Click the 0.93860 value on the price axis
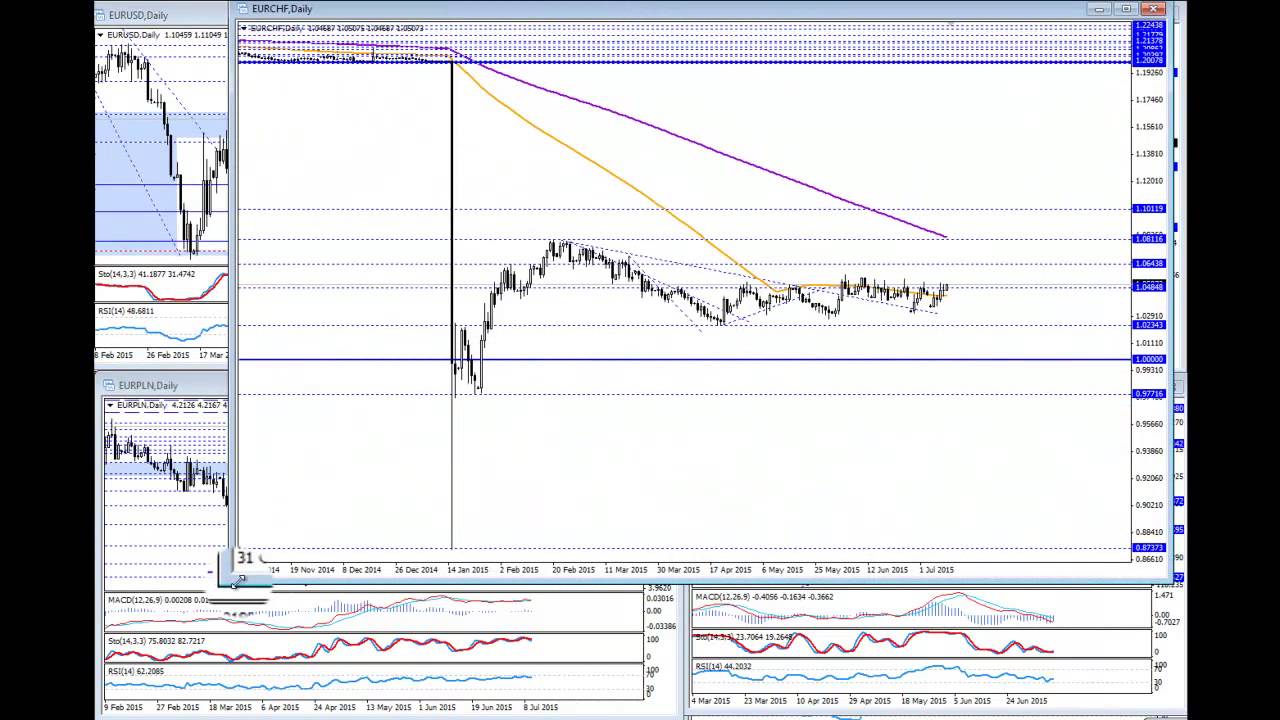This screenshot has width=1280, height=720. click(1150, 451)
